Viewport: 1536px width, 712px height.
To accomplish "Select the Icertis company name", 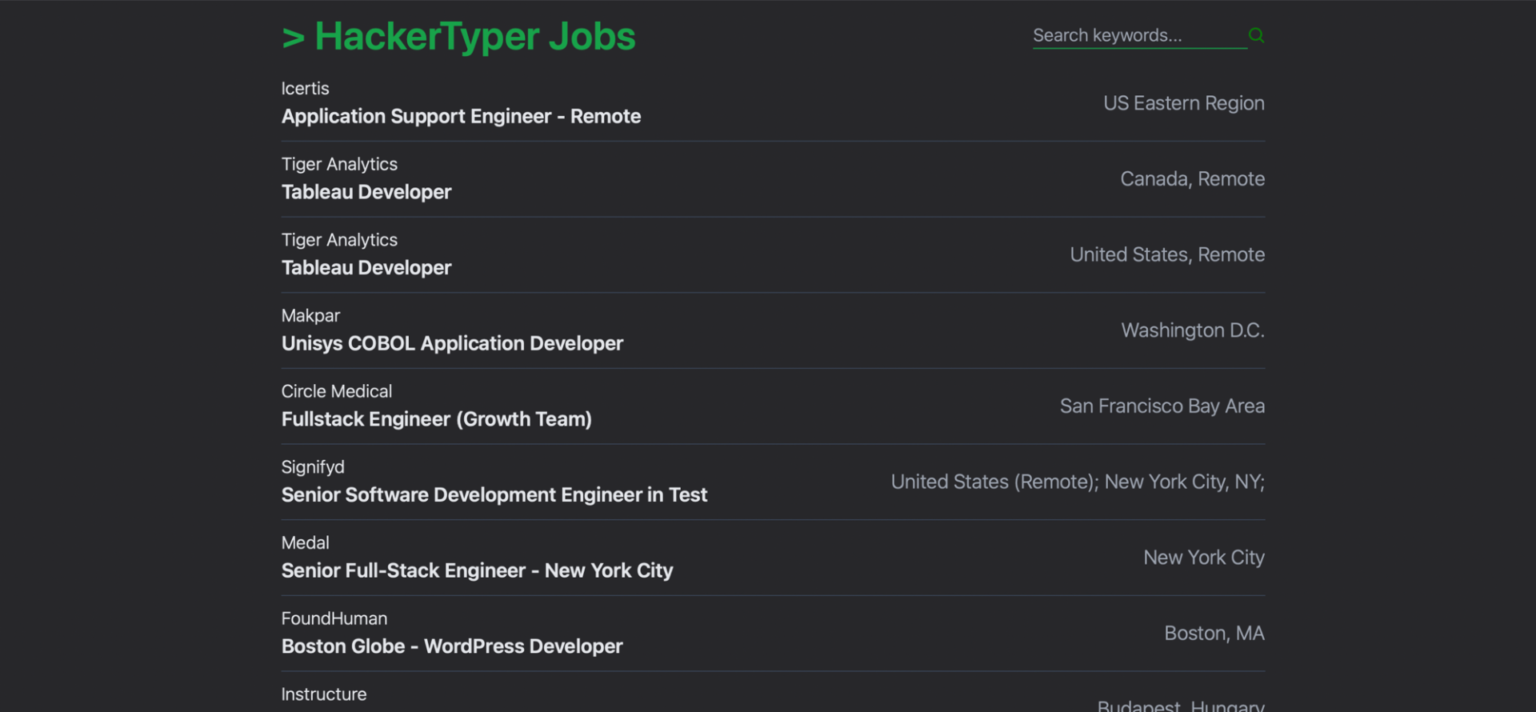I will tap(305, 89).
